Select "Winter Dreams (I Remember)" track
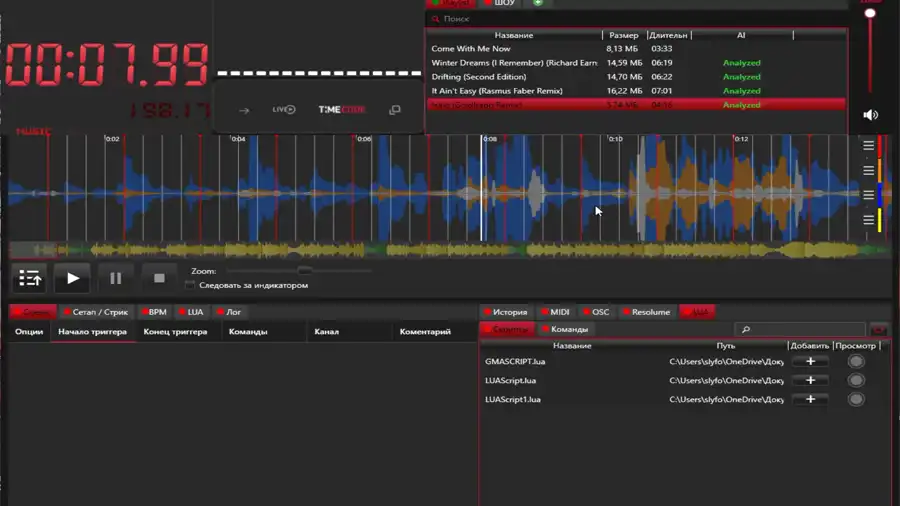 (513, 63)
